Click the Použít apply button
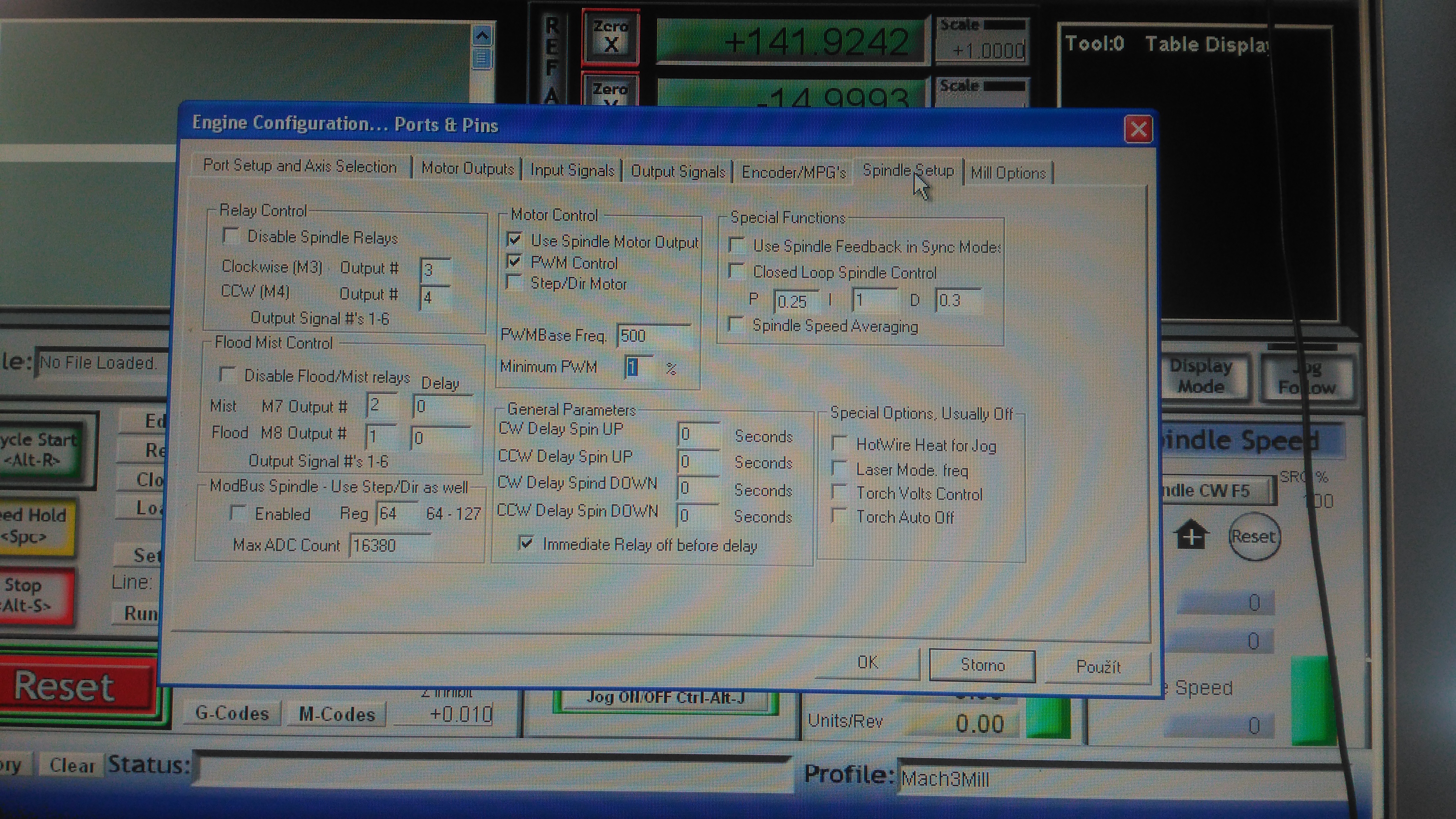 (1098, 667)
